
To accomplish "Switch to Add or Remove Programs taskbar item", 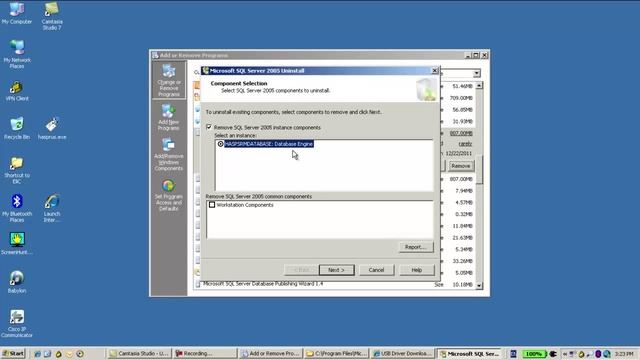I will [271, 354].
